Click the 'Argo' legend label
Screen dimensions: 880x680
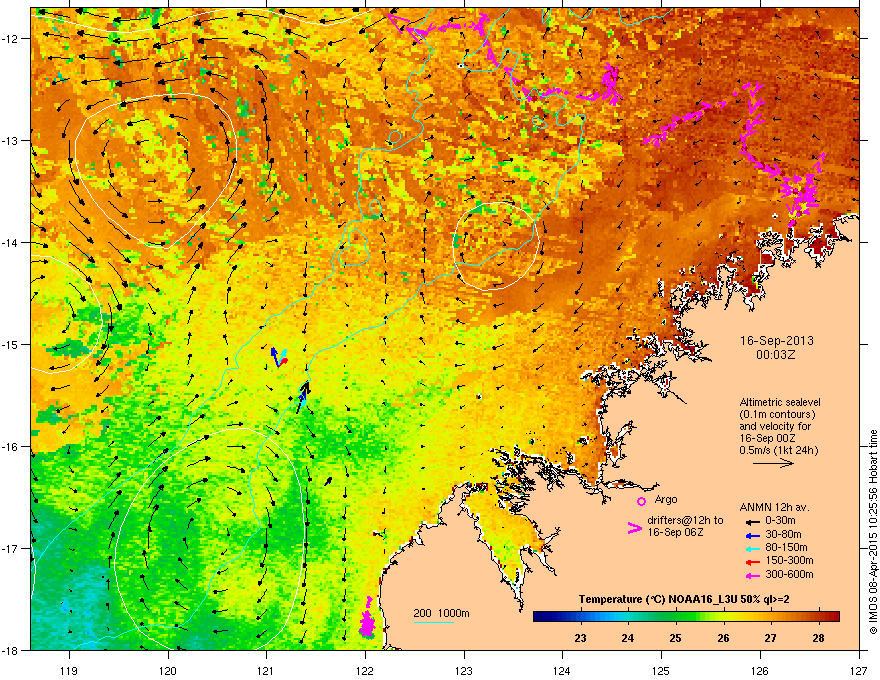[666, 499]
